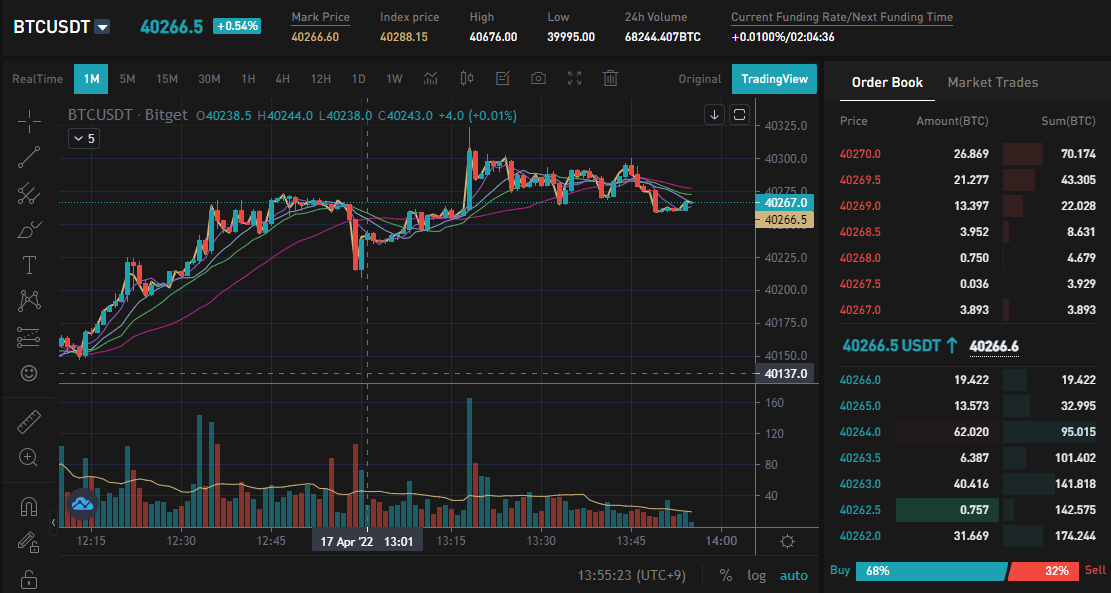Open the BTCUSDT pair selector dropdown
This screenshot has height=593, width=1111.
(103, 28)
